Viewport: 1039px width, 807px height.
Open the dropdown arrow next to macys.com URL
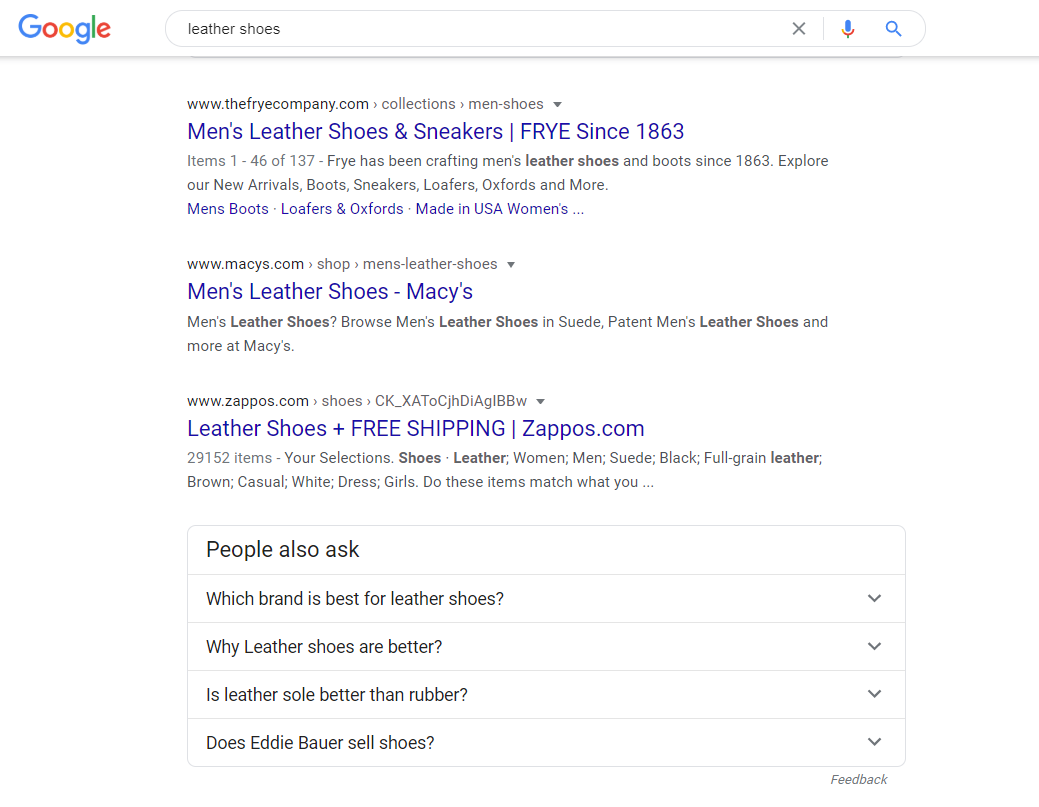click(511, 264)
